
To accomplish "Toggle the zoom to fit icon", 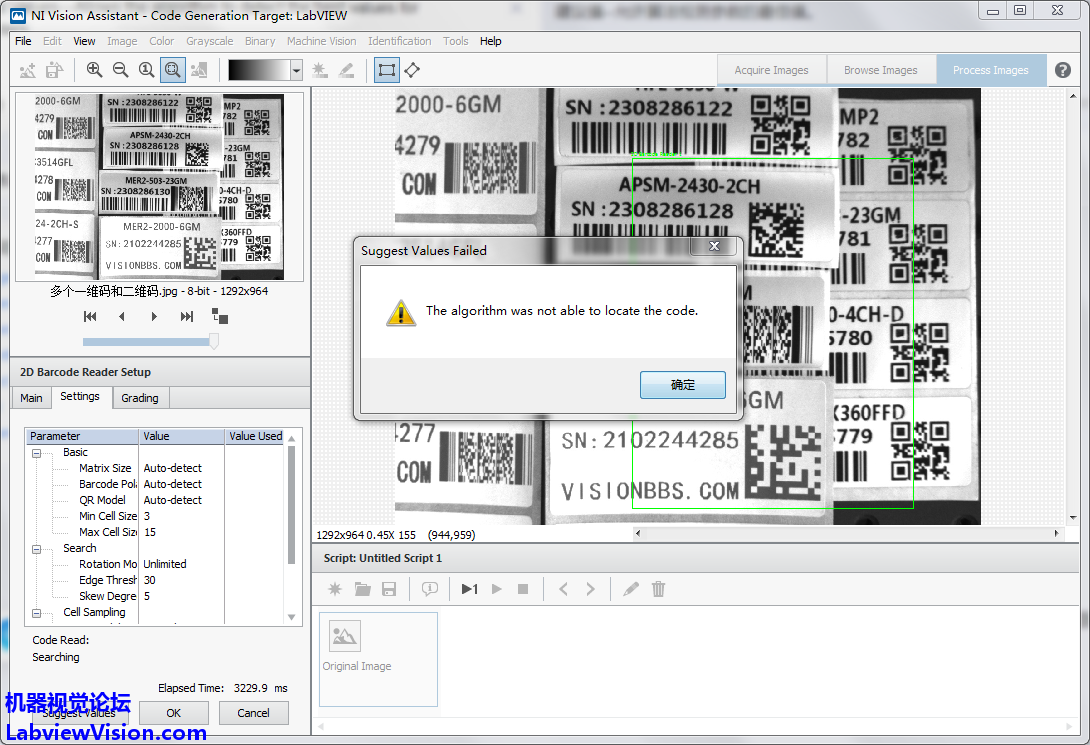I will (172, 70).
